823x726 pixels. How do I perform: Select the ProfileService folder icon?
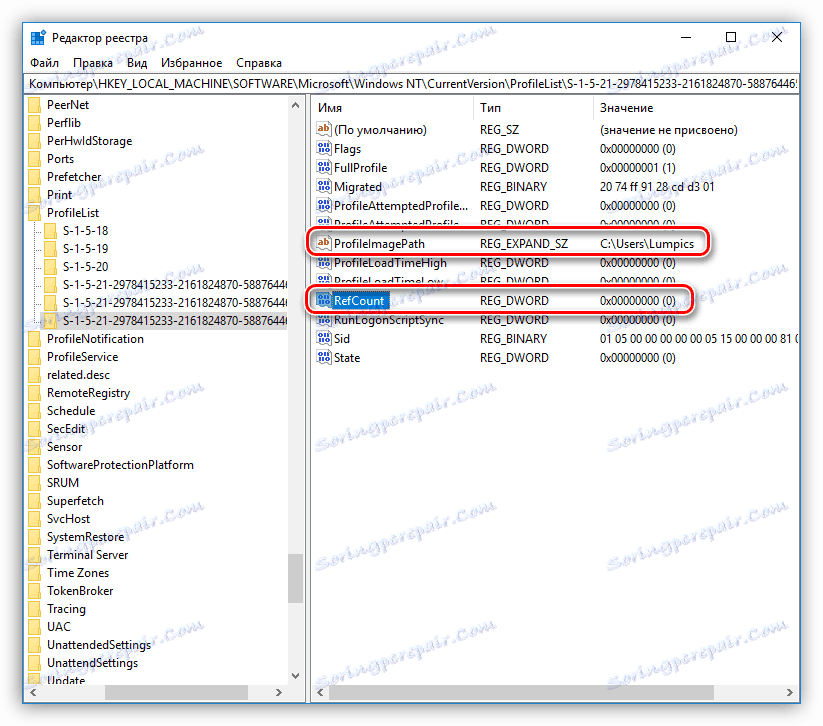[x=35, y=357]
